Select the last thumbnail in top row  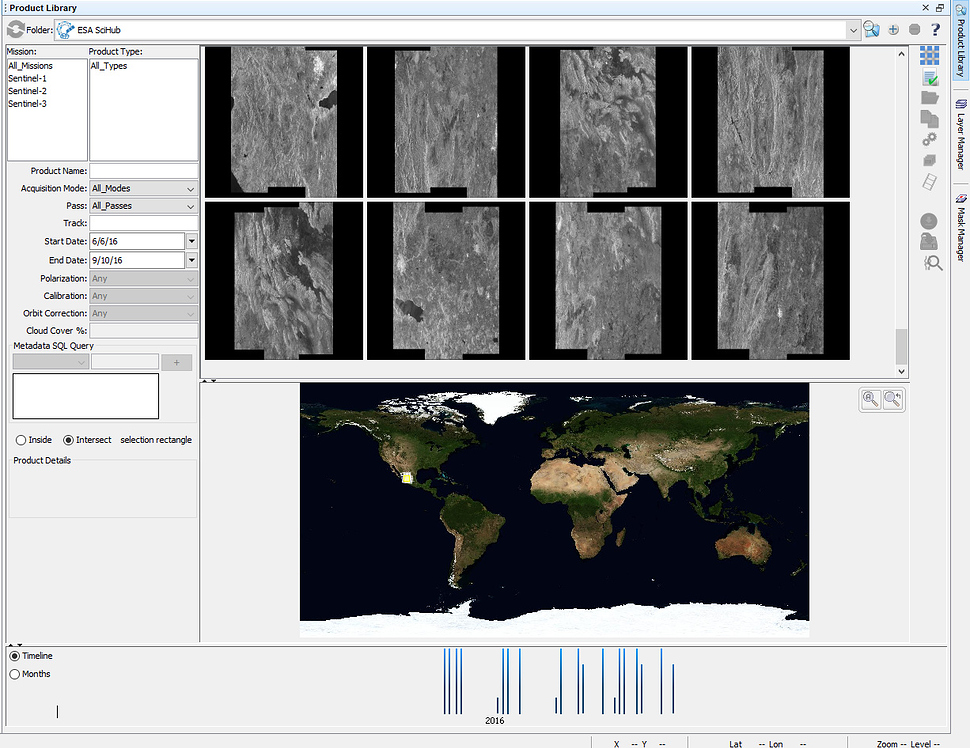pos(770,123)
